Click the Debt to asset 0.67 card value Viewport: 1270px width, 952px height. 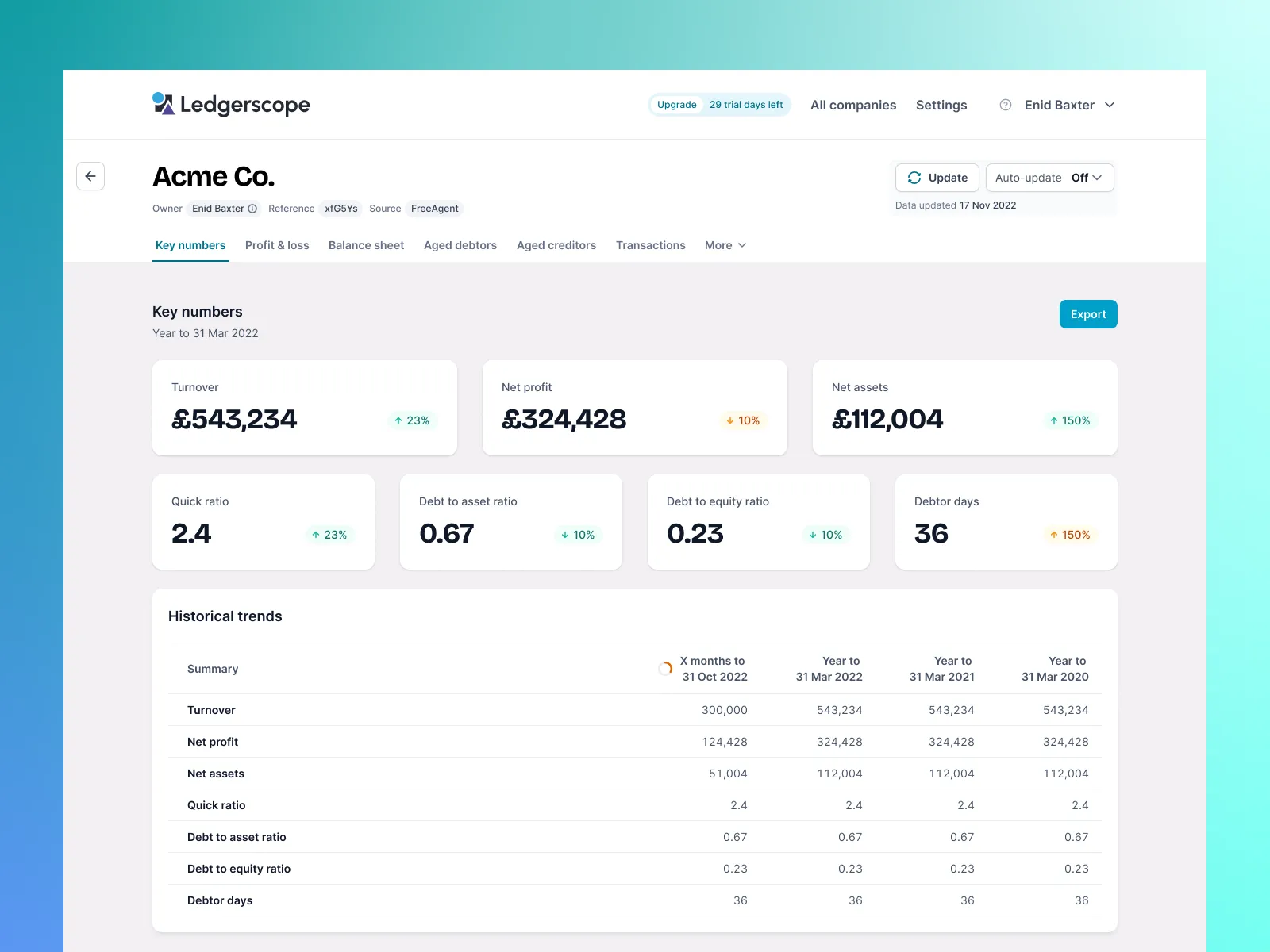pyautogui.click(x=447, y=533)
